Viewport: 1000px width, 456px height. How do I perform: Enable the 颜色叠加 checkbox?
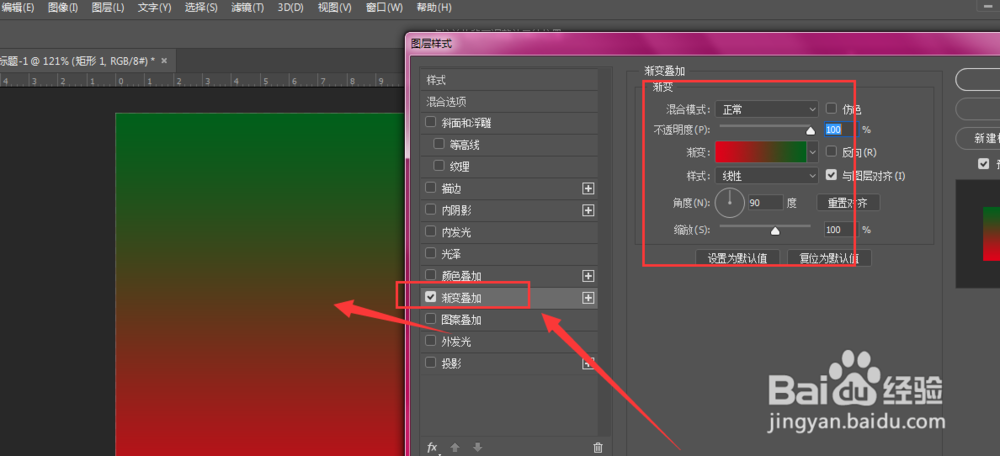pyautogui.click(x=430, y=276)
